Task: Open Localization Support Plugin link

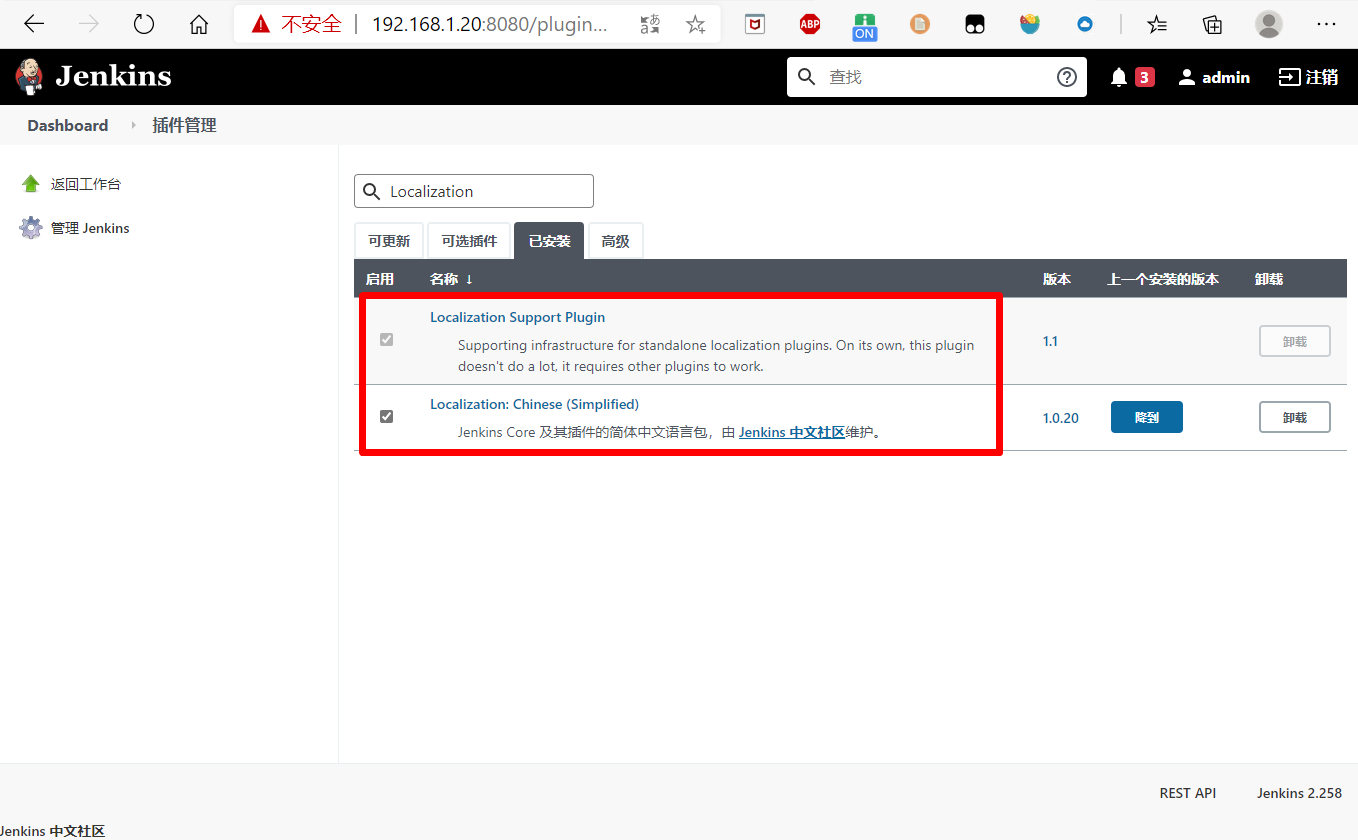Action: (x=517, y=317)
